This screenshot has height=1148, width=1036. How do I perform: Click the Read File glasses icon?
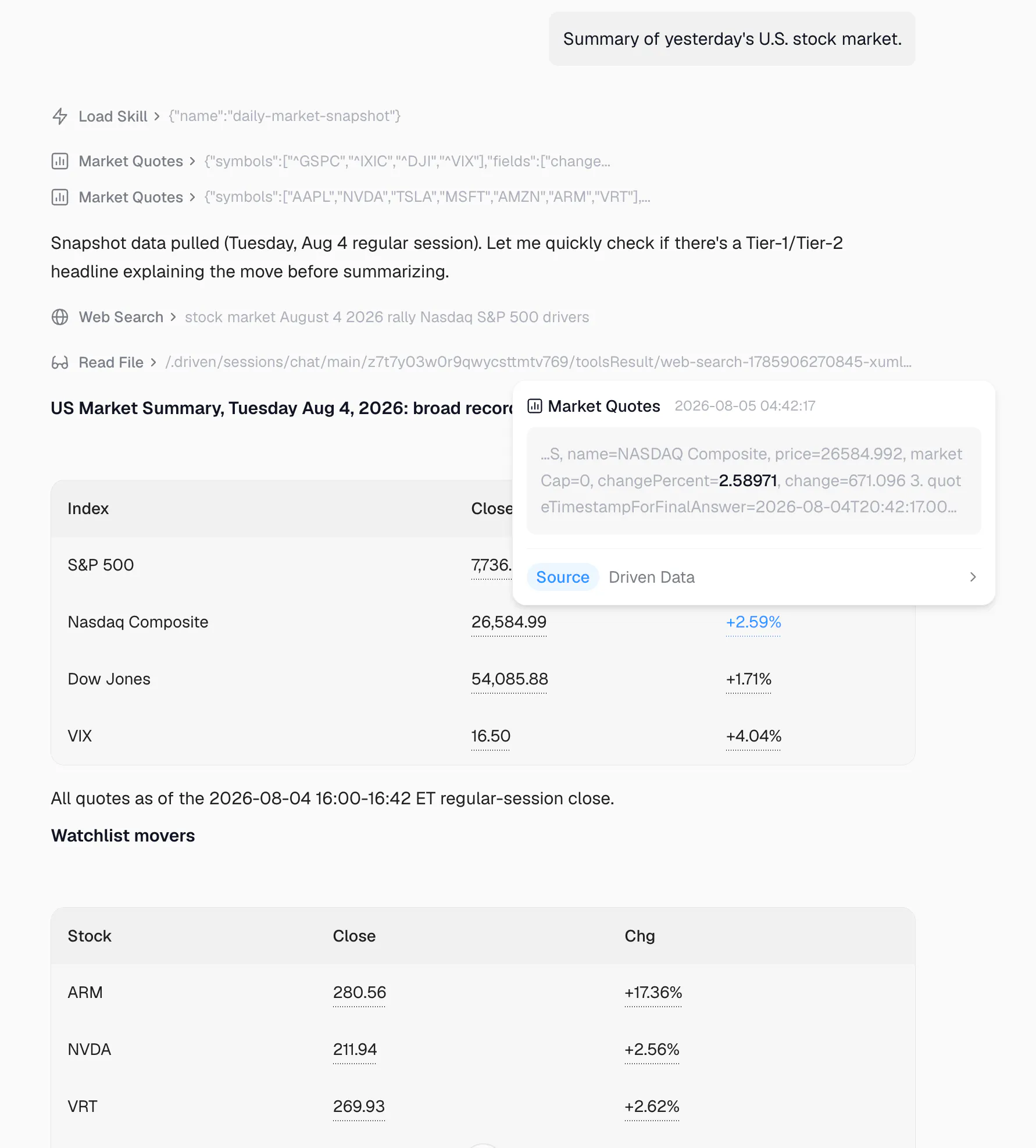(x=60, y=362)
